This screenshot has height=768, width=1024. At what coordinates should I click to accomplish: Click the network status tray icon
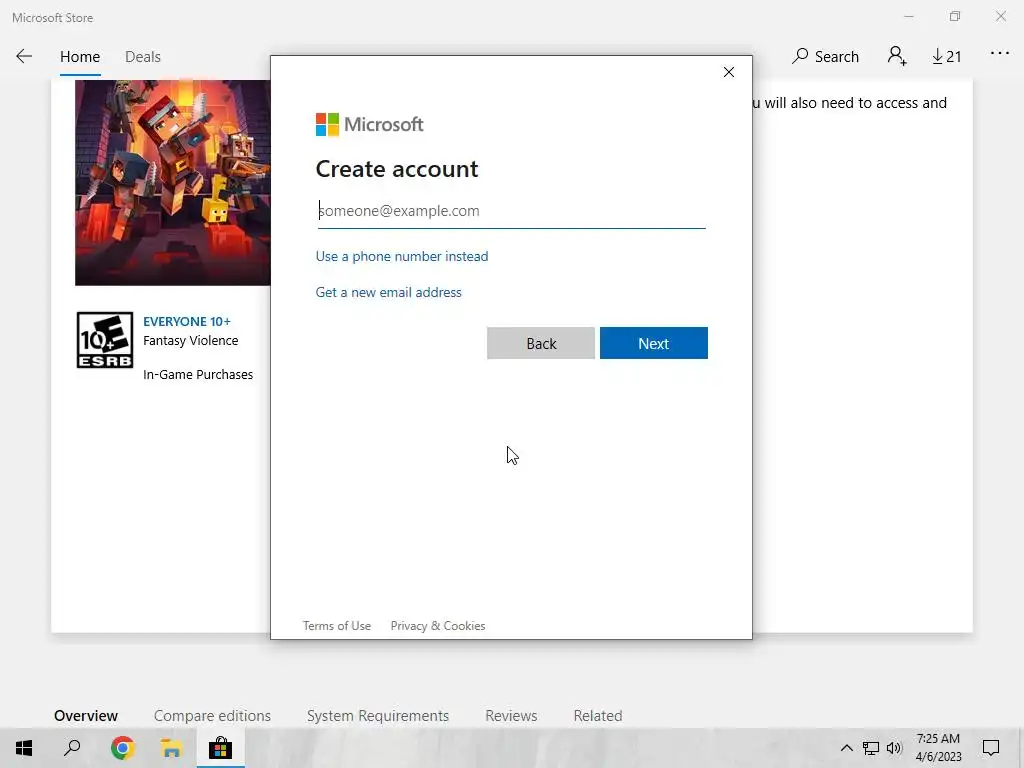pyautogui.click(x=871, y=748)
